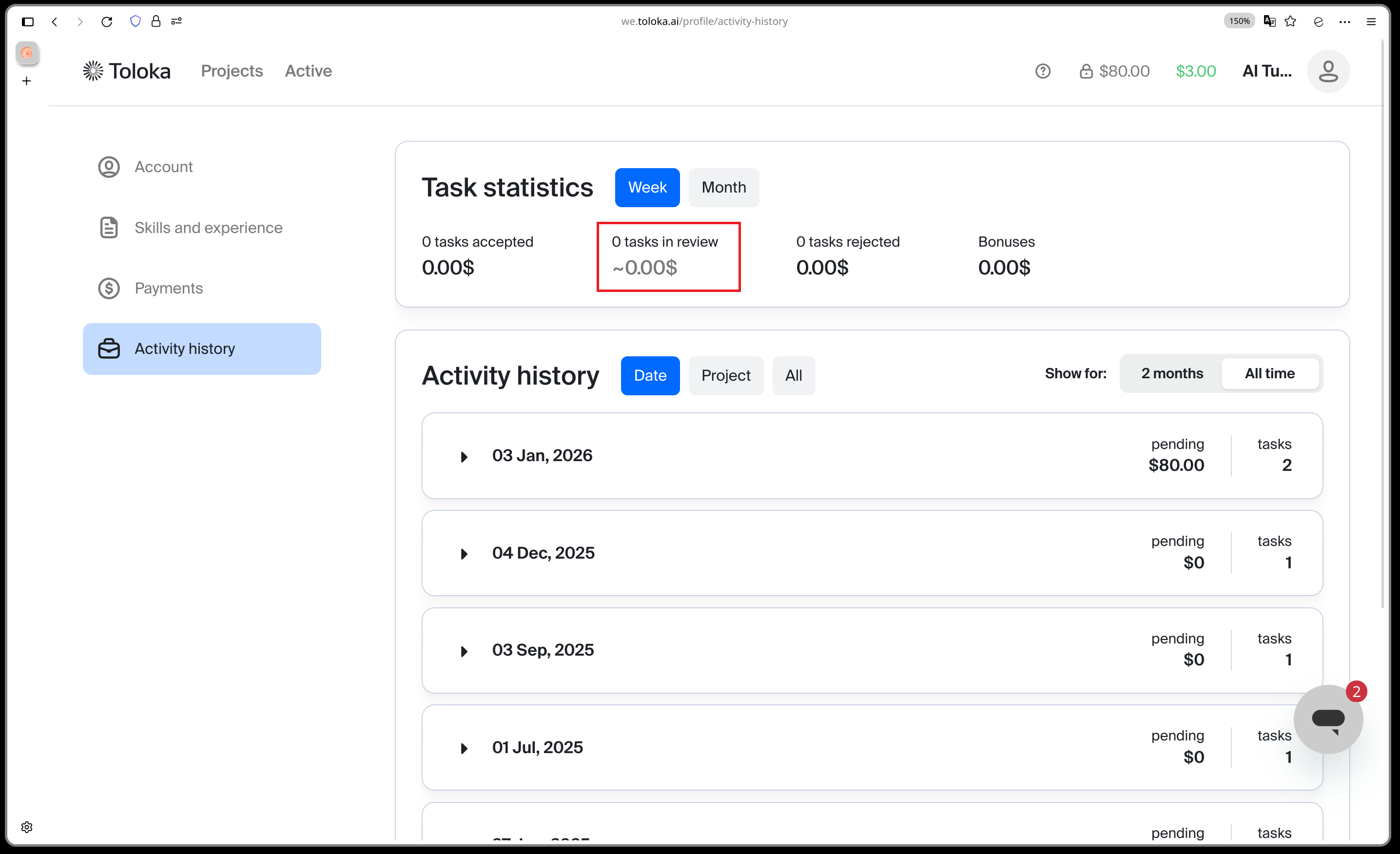1400x854 pixels.
Task: Show All in activity history
Action: [793, 376]
